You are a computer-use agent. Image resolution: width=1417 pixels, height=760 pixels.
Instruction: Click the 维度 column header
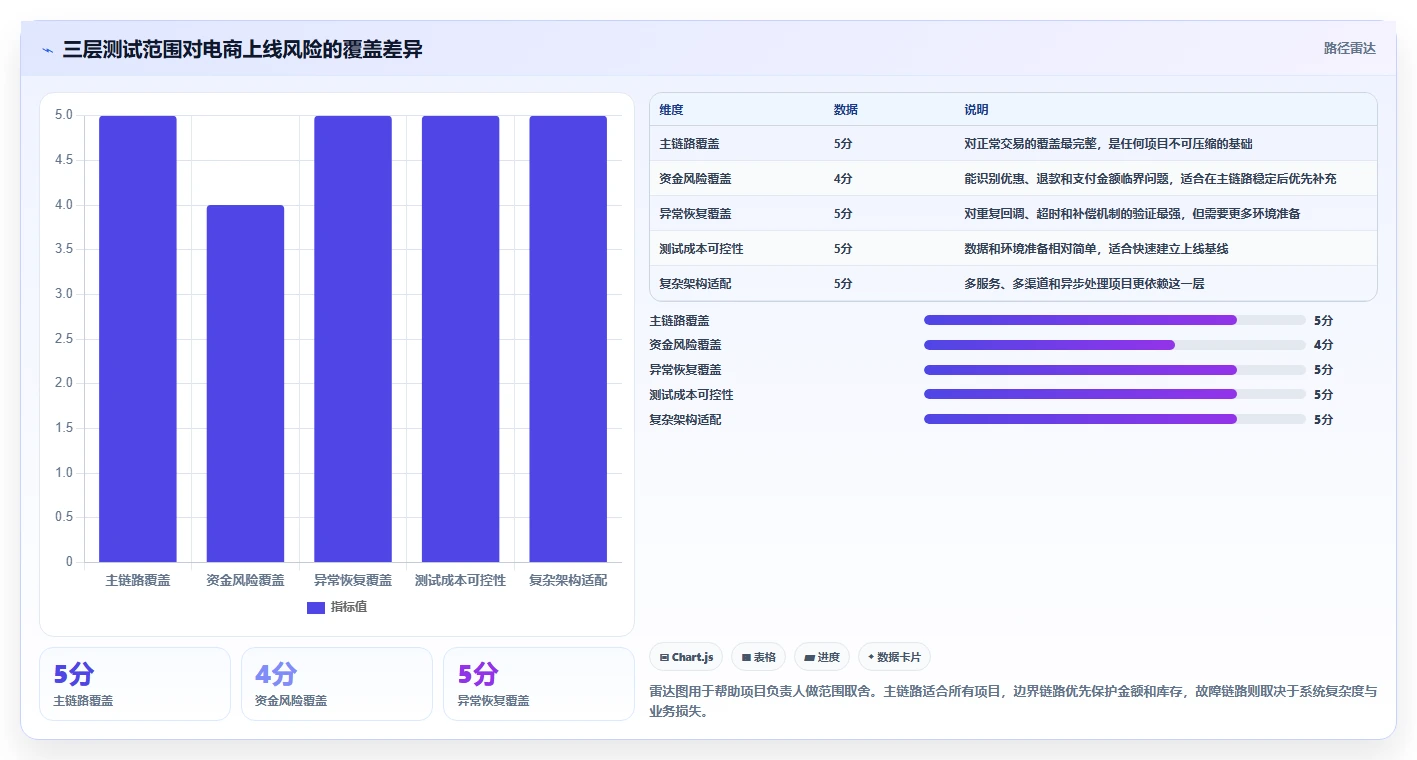(x=671, y=110)
